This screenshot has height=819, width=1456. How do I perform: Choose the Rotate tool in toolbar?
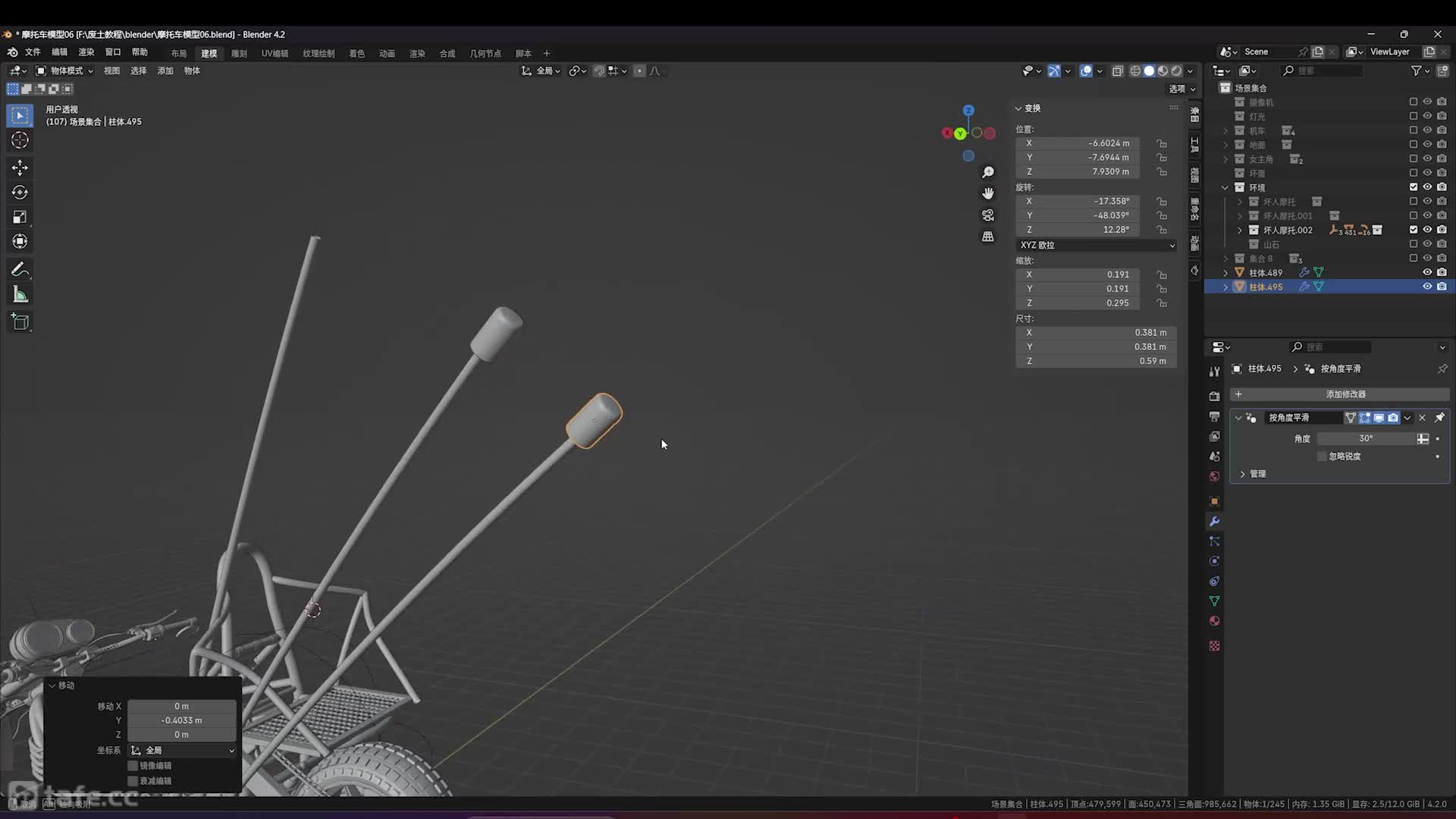pos(20,193)
